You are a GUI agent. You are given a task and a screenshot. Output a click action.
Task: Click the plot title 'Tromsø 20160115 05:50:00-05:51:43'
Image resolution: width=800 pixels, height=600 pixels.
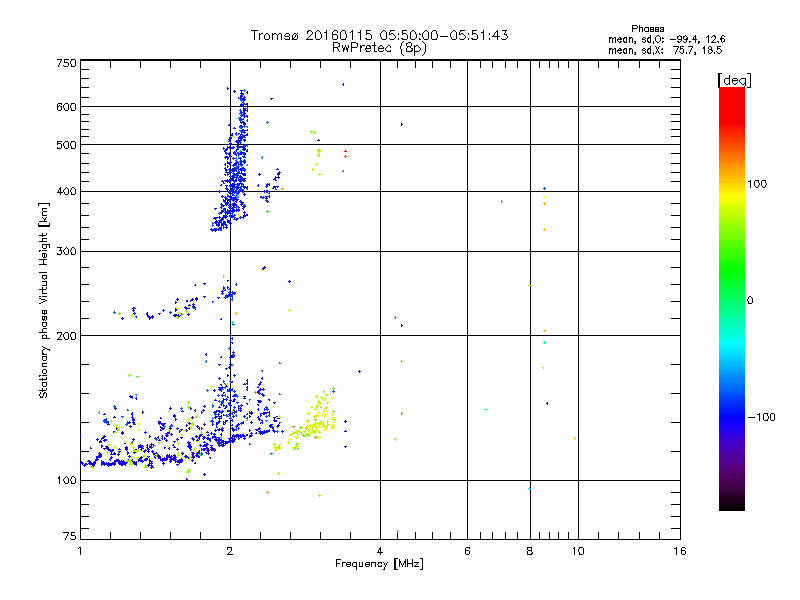coord(380,35)
